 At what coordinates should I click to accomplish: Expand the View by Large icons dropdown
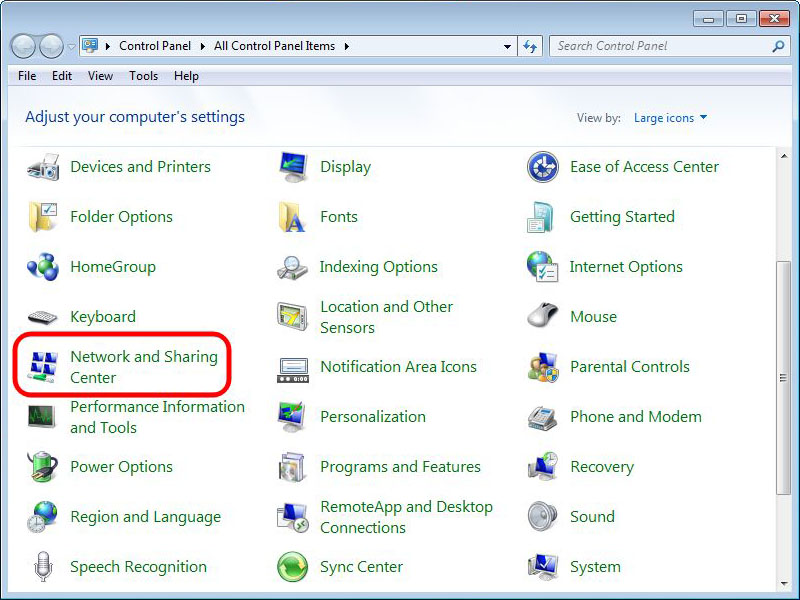click(670, 118)
